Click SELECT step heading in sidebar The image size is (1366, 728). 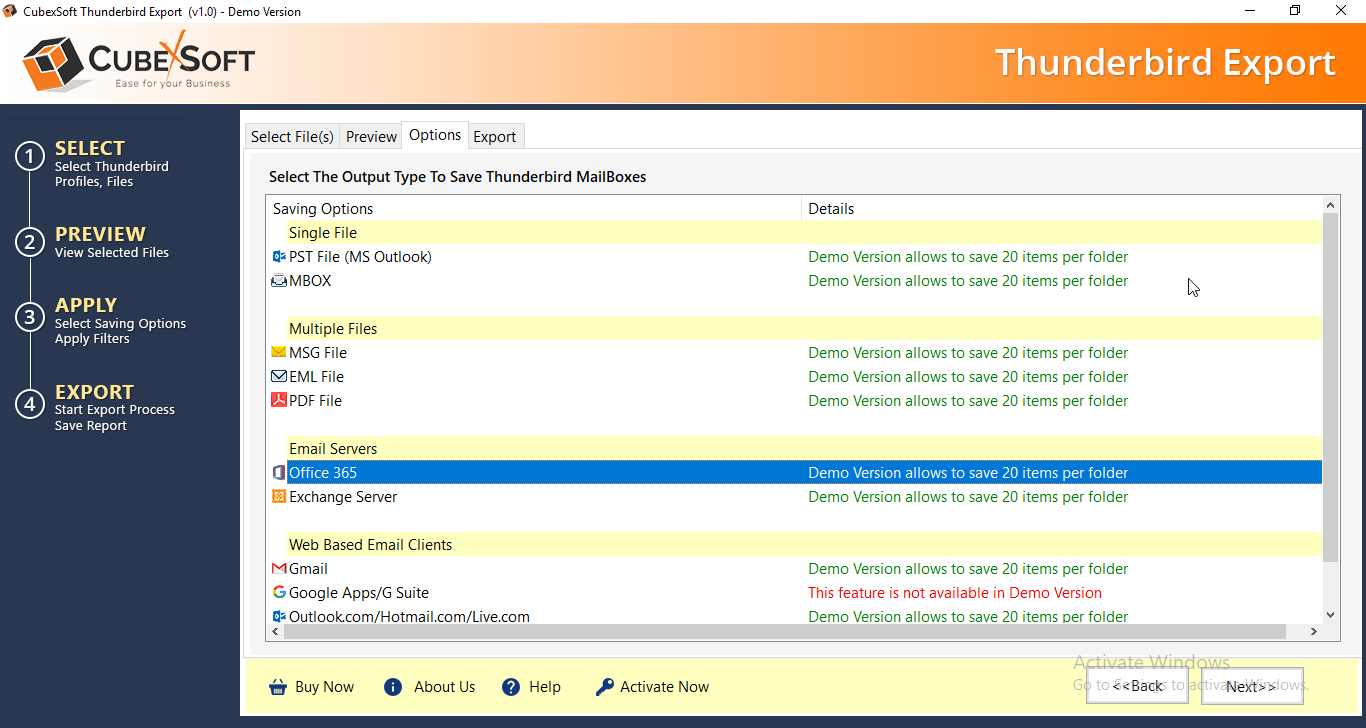90,148
